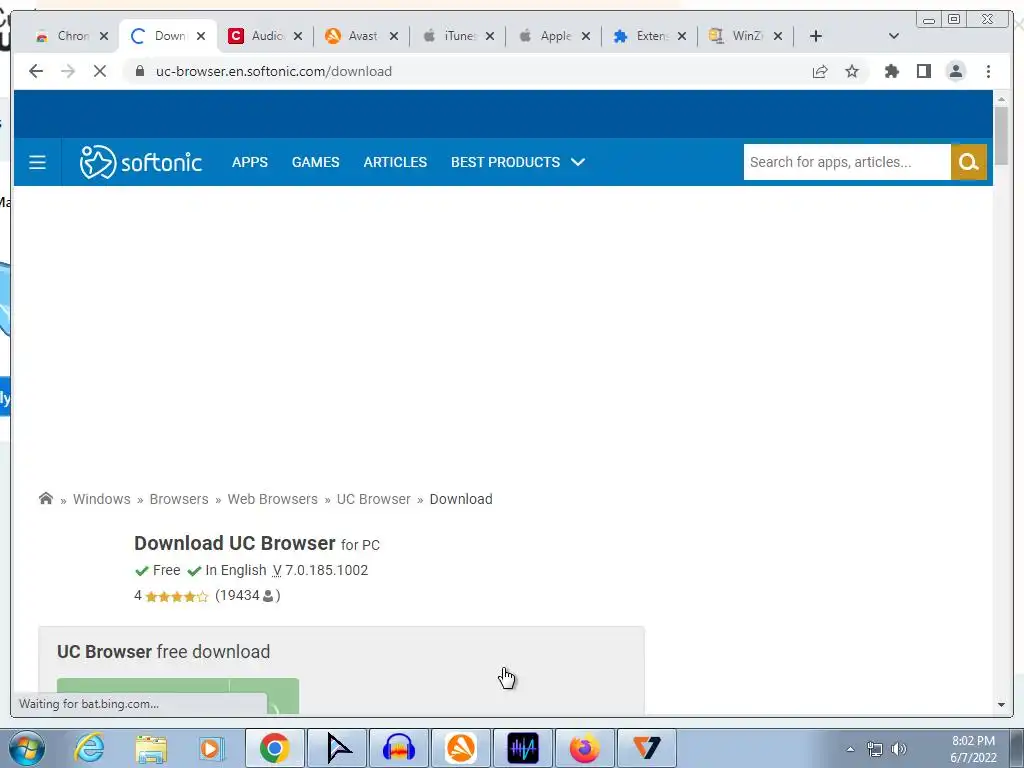Click the orange search magnifier button
This screenshot has height=768, width=1024.
(x=968, y=162)
